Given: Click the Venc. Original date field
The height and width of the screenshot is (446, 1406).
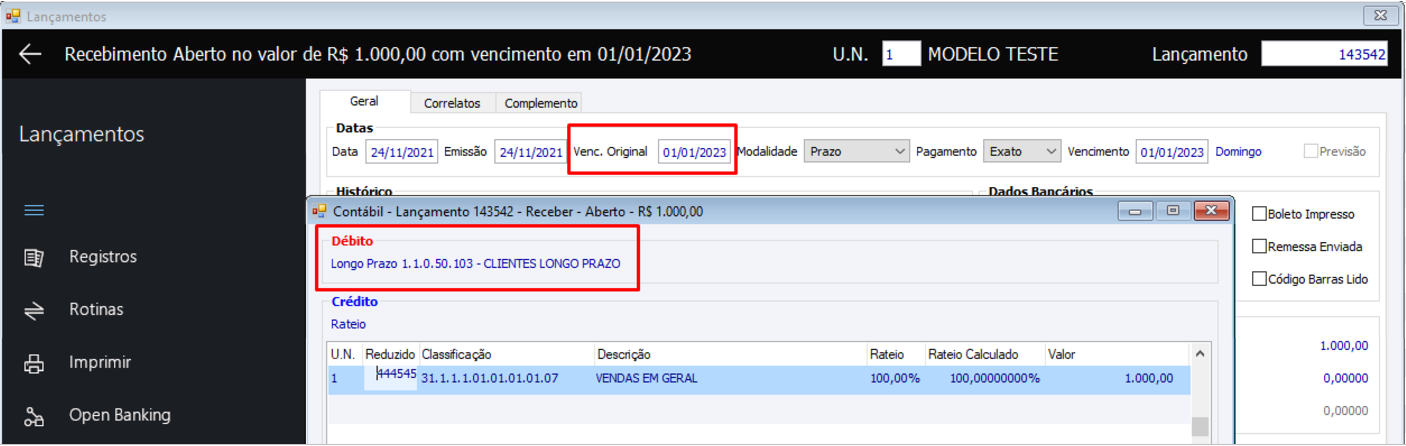Looking at the screenshot, I should point(694,153).
